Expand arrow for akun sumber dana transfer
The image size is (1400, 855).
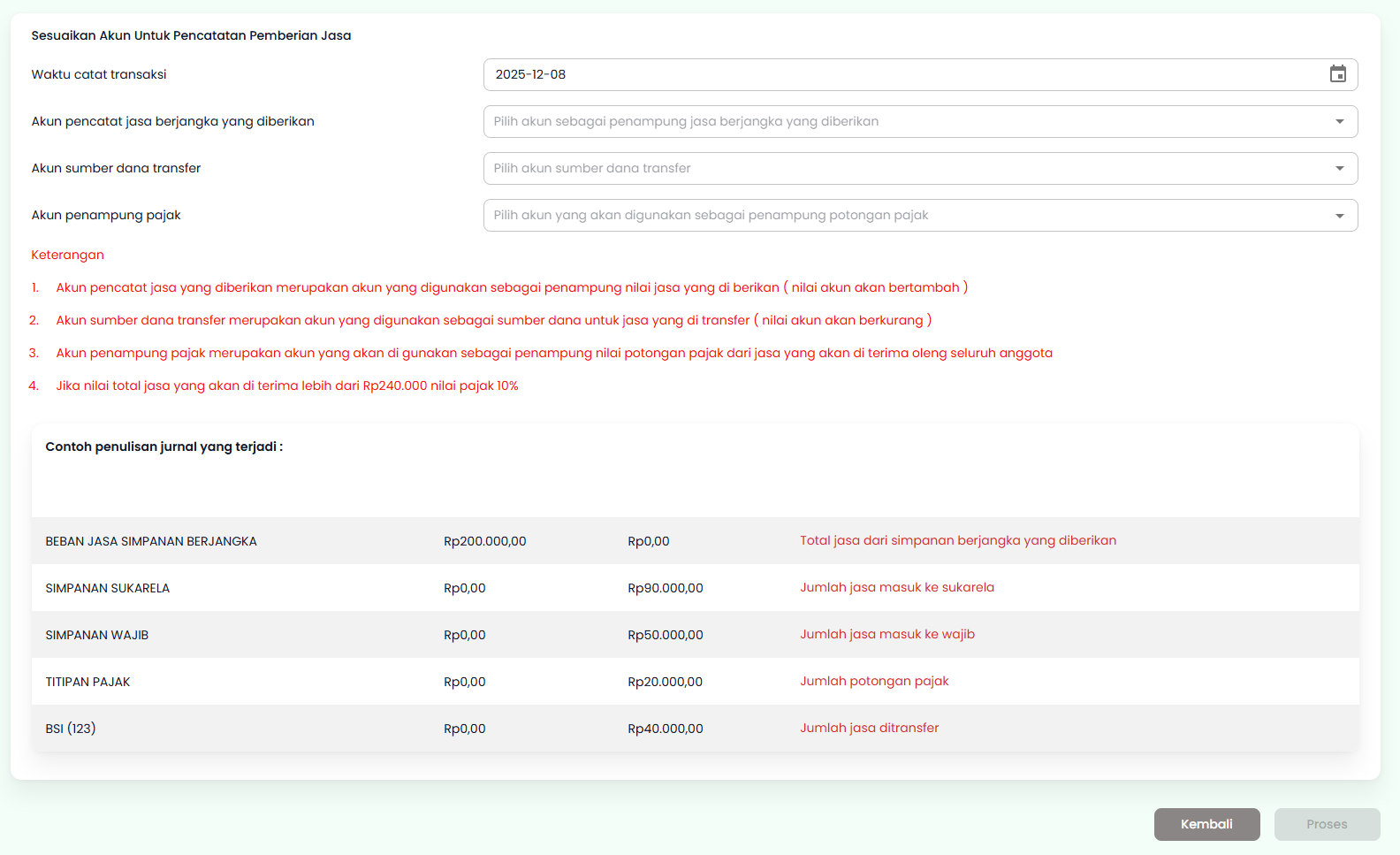pyautogui.click(x=1339, y=169)
